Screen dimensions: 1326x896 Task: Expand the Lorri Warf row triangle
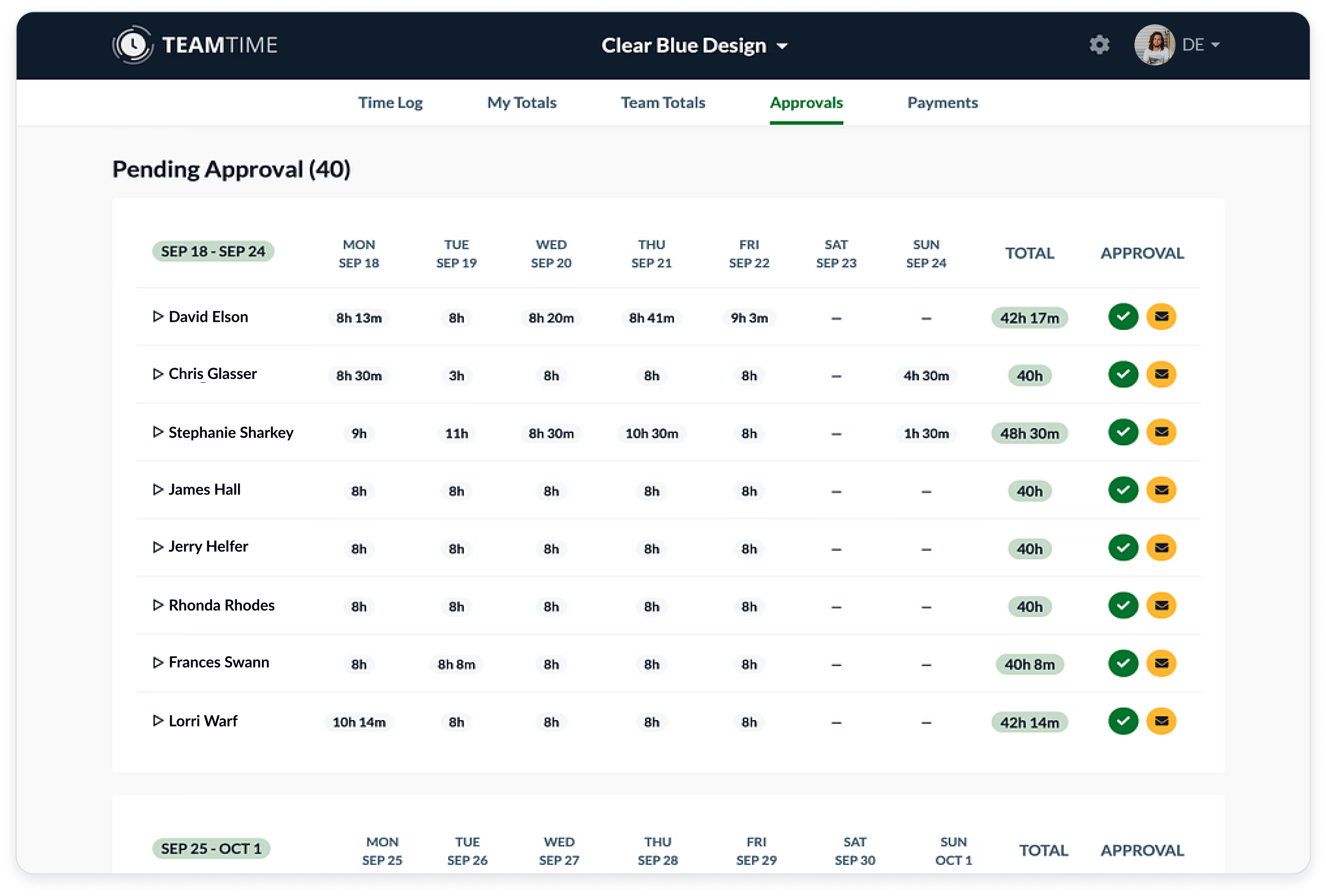click(x=158, y=721)
